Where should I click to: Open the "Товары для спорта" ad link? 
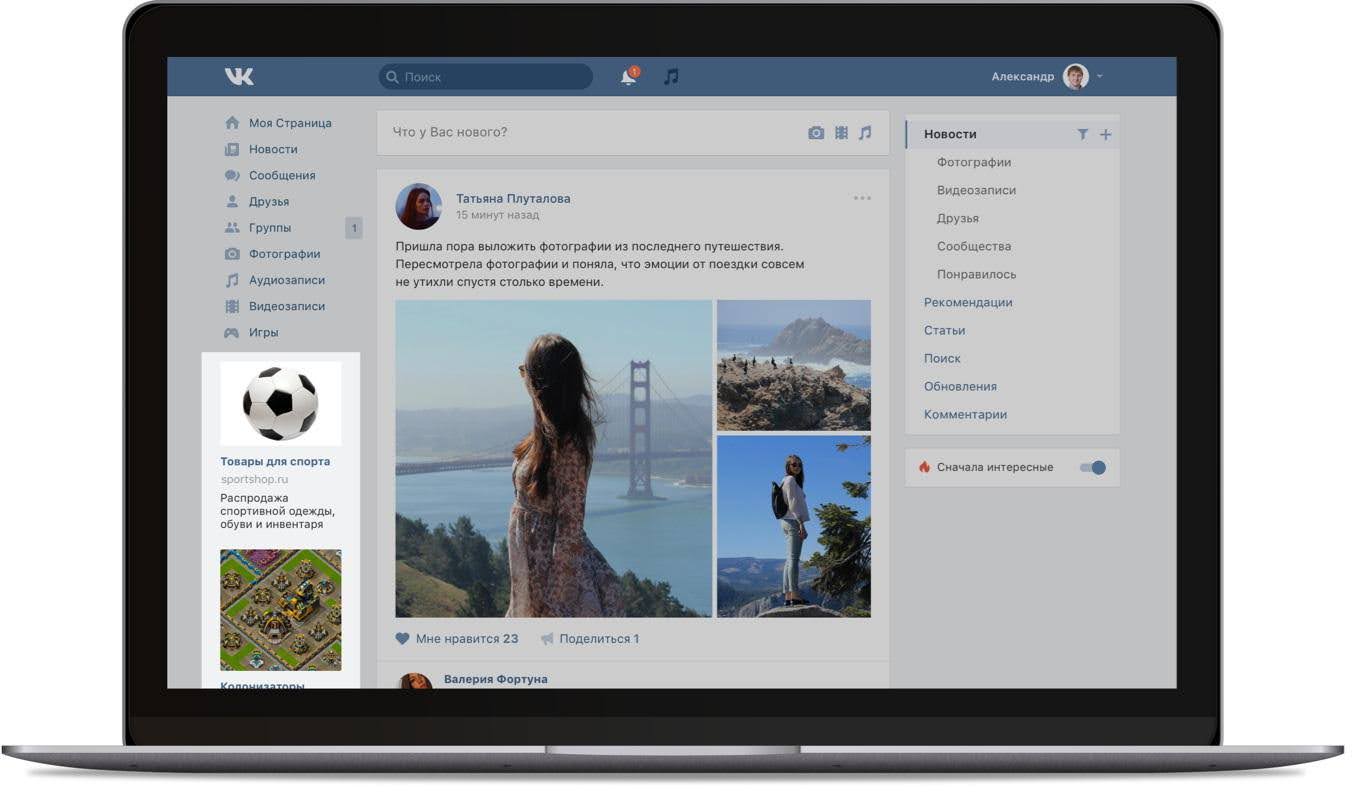pyautogui.click(x=275, y=461)
